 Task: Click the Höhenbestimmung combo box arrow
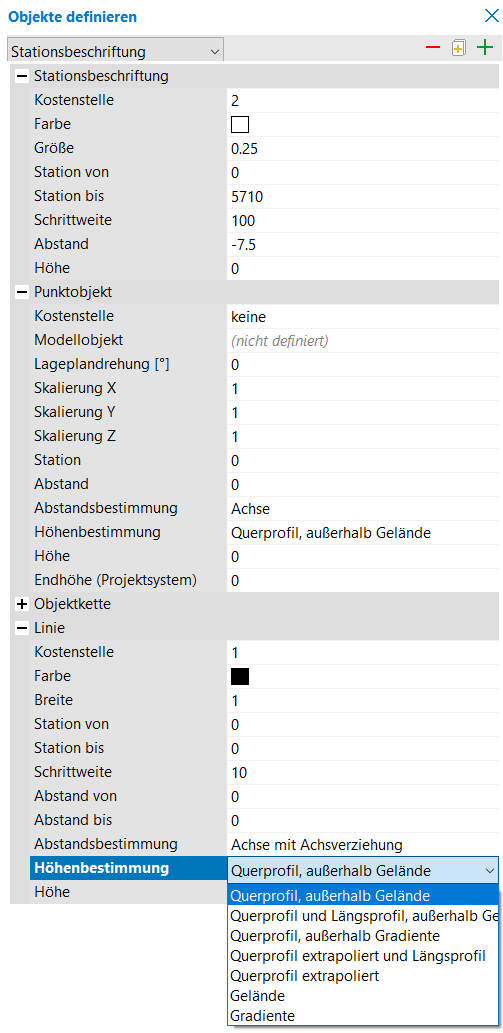pos(489,871)
